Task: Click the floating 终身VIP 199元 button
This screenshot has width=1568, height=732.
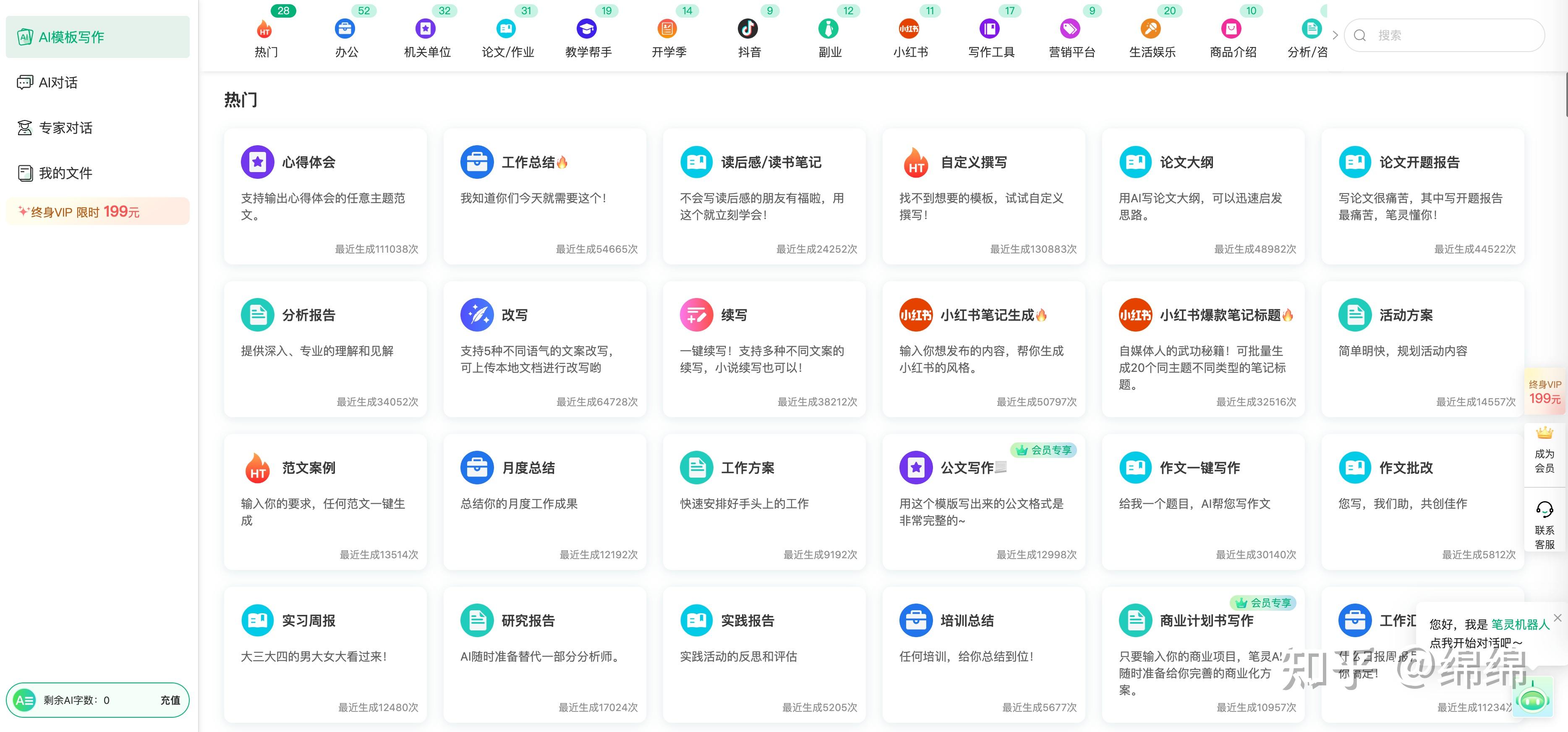Action: coord(1545,392)
